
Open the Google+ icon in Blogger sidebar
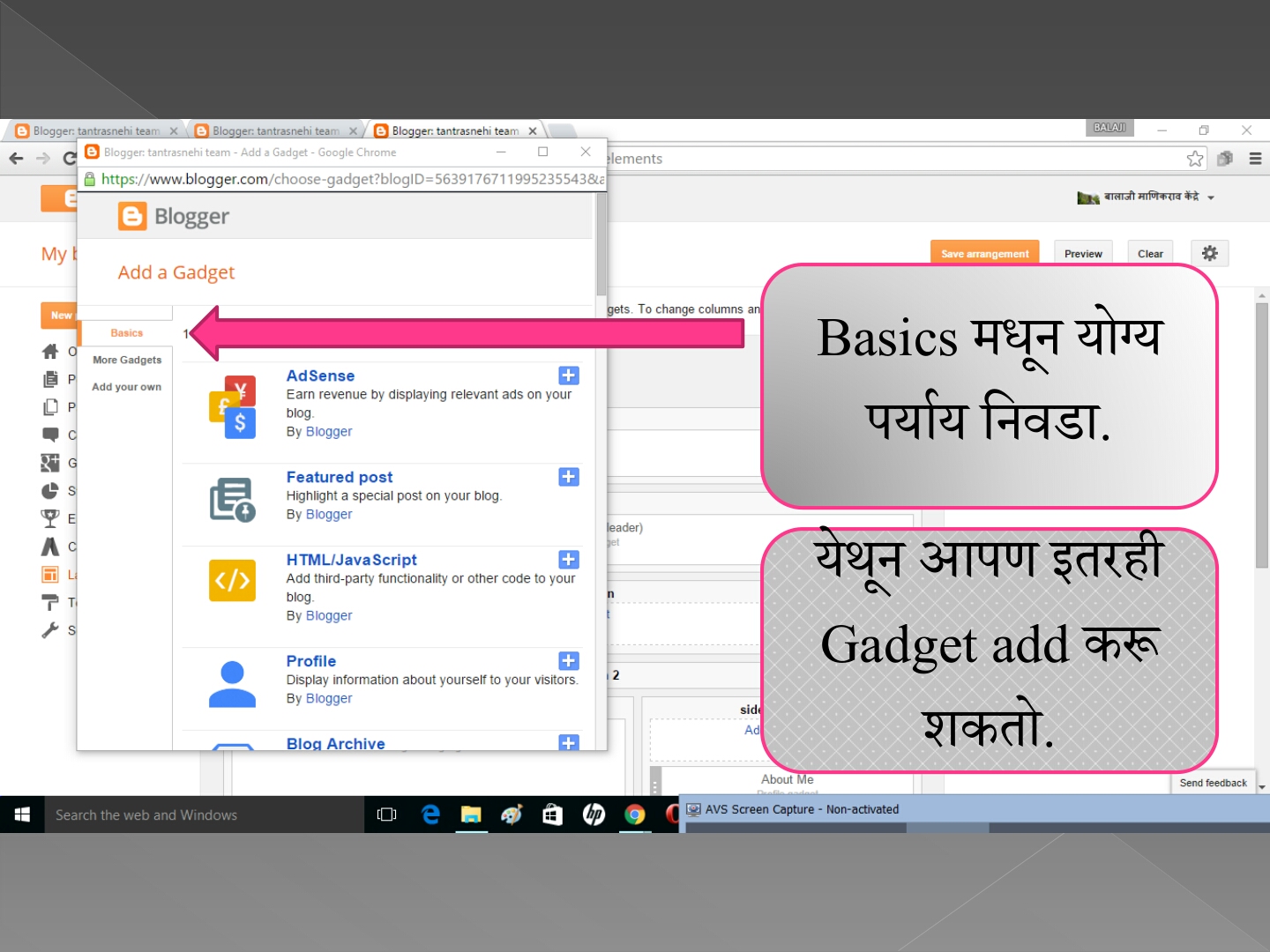[x=50, y=463]
